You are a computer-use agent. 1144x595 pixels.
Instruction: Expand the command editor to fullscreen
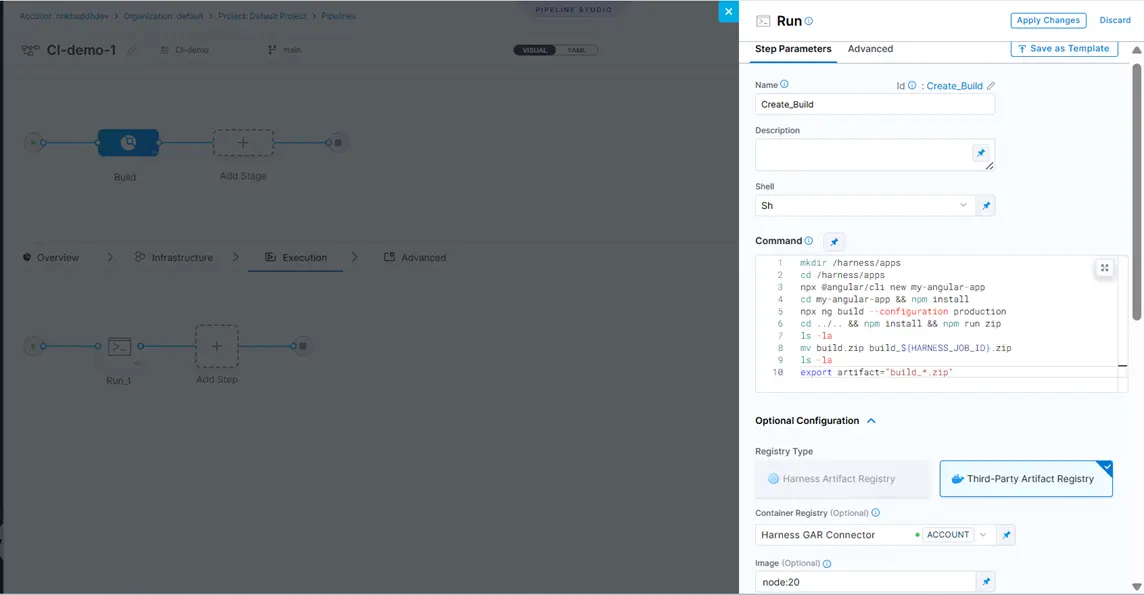(1105, 268)
